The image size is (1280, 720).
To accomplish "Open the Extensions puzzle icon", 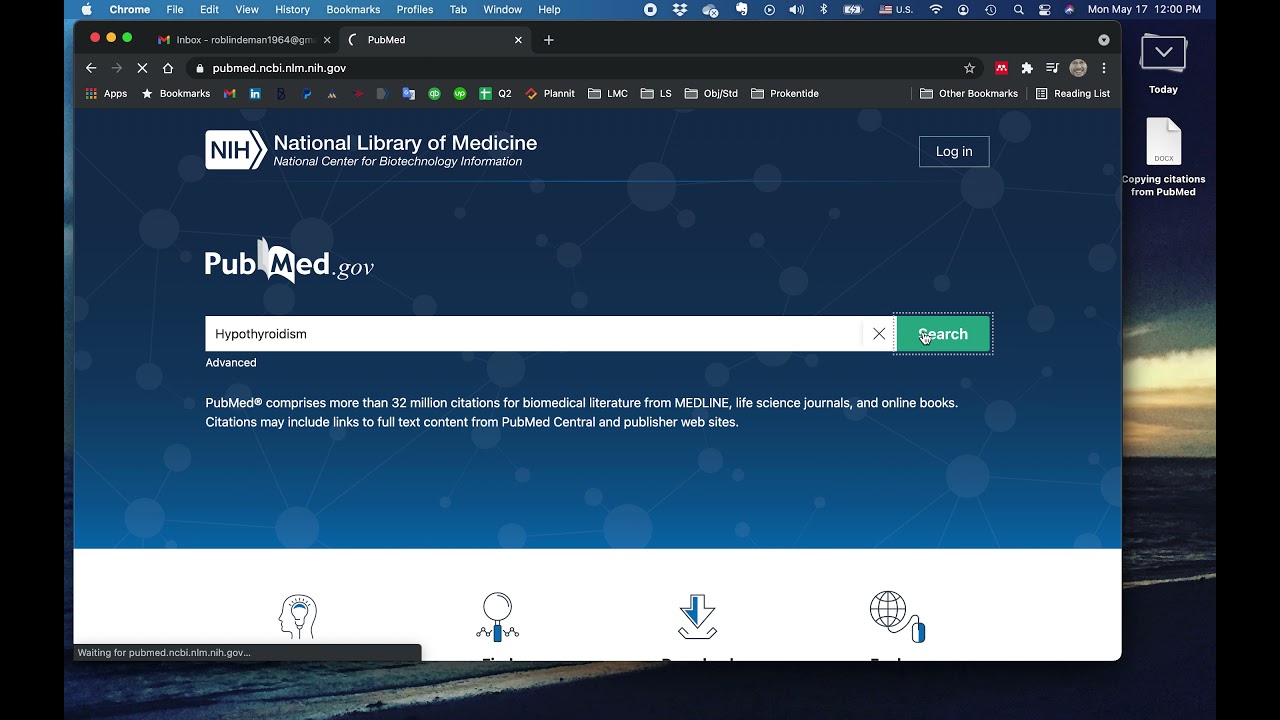I will point(1026,68).
